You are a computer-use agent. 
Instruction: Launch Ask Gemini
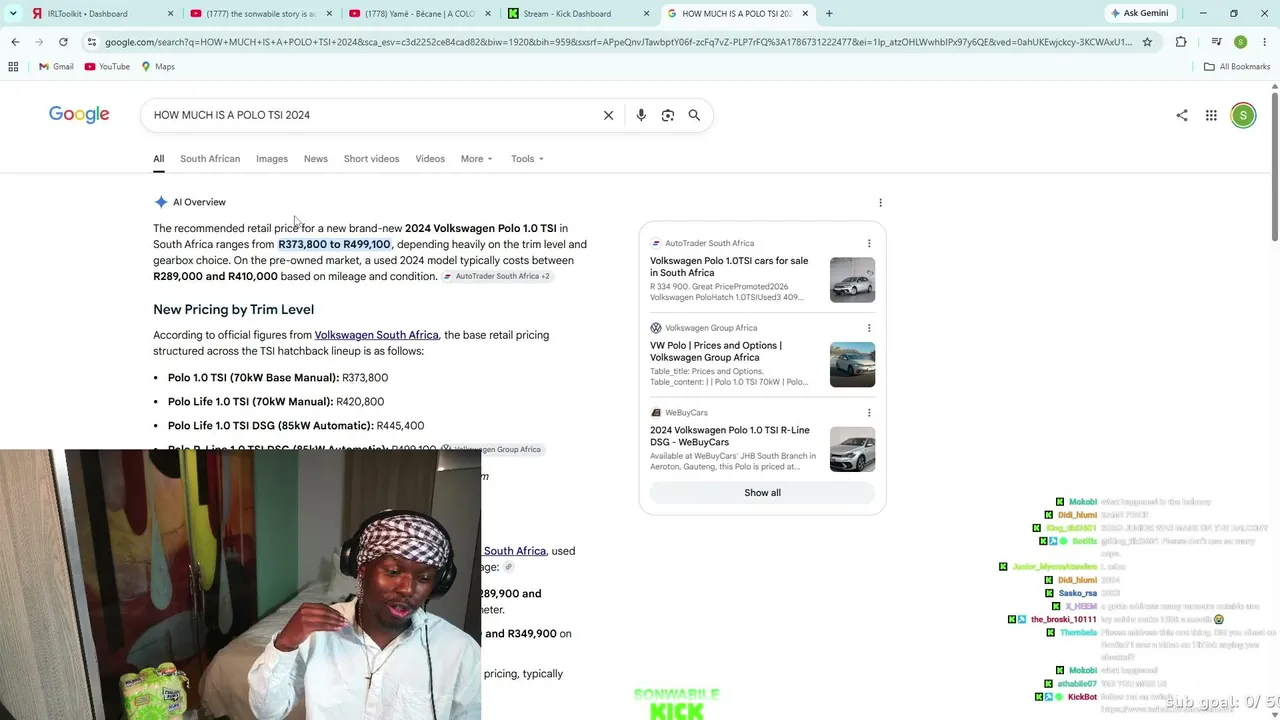(1139, 13)
